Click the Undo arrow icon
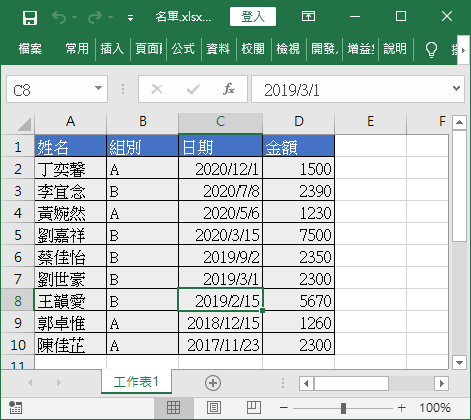Viewport: 471px width, 420px height. [59, 17]
